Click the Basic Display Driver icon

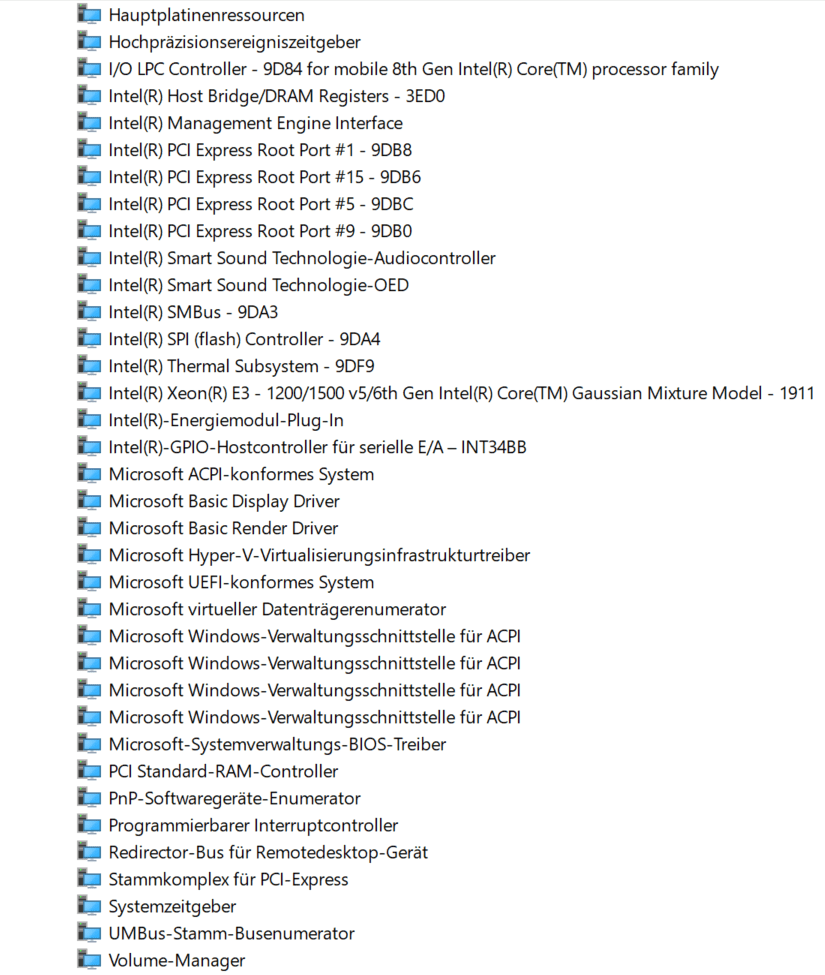click(x=89, y=501)
